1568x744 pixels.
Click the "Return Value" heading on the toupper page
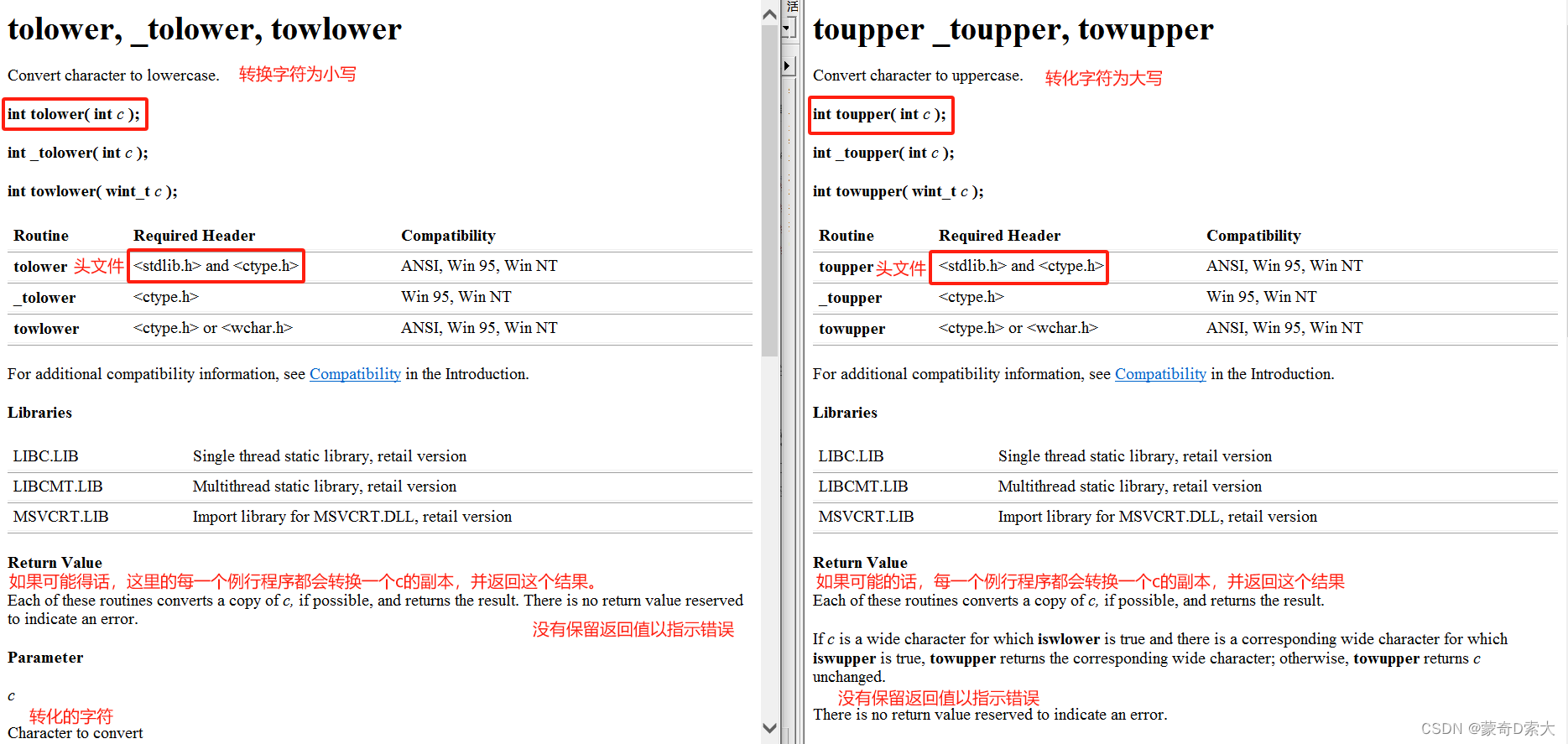tap(860, 563)
